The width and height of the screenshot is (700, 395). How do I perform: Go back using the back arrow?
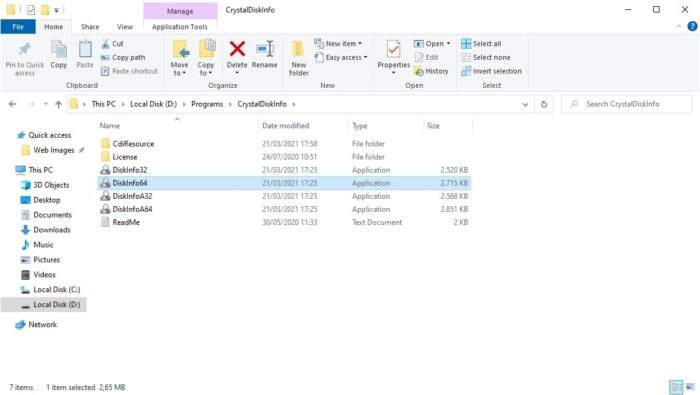tap(12, 104)
